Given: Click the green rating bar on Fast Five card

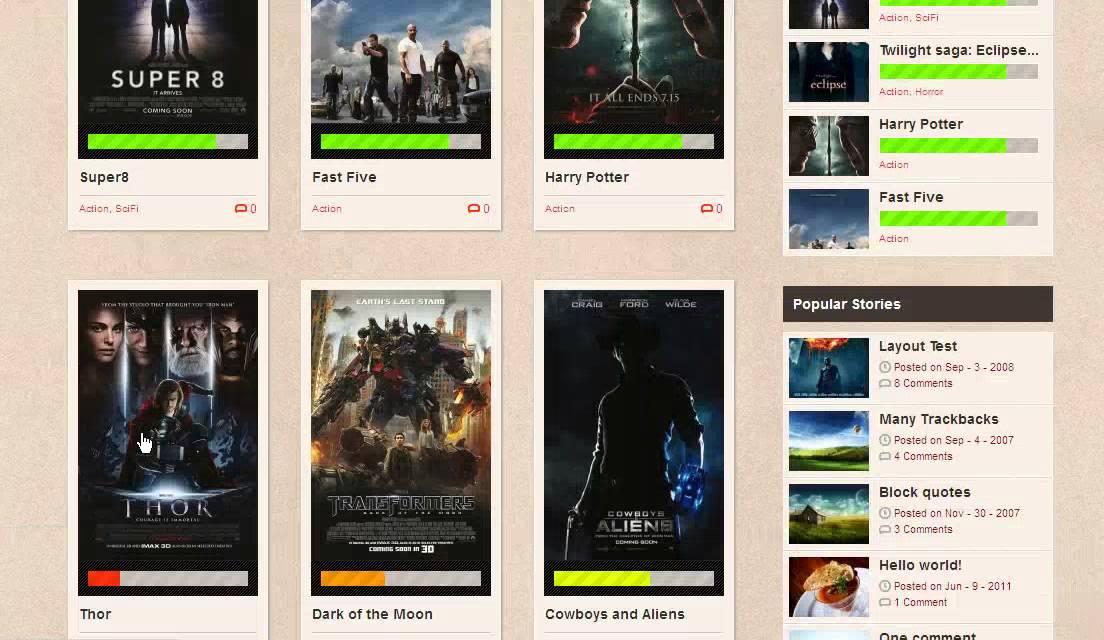Looking at the screenshot, I should 401,142.
